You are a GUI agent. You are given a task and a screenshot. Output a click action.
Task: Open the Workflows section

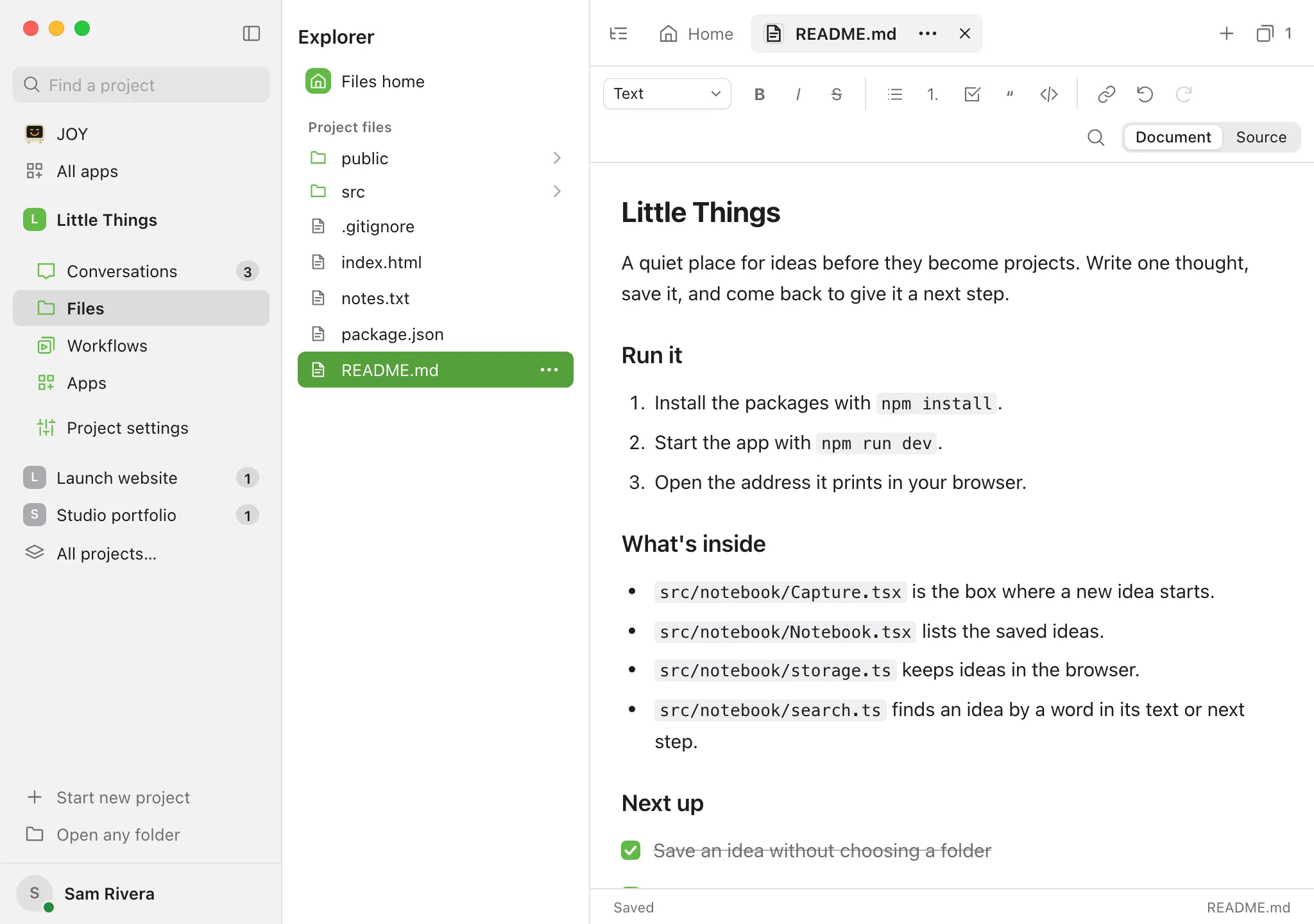click(141, 346)
